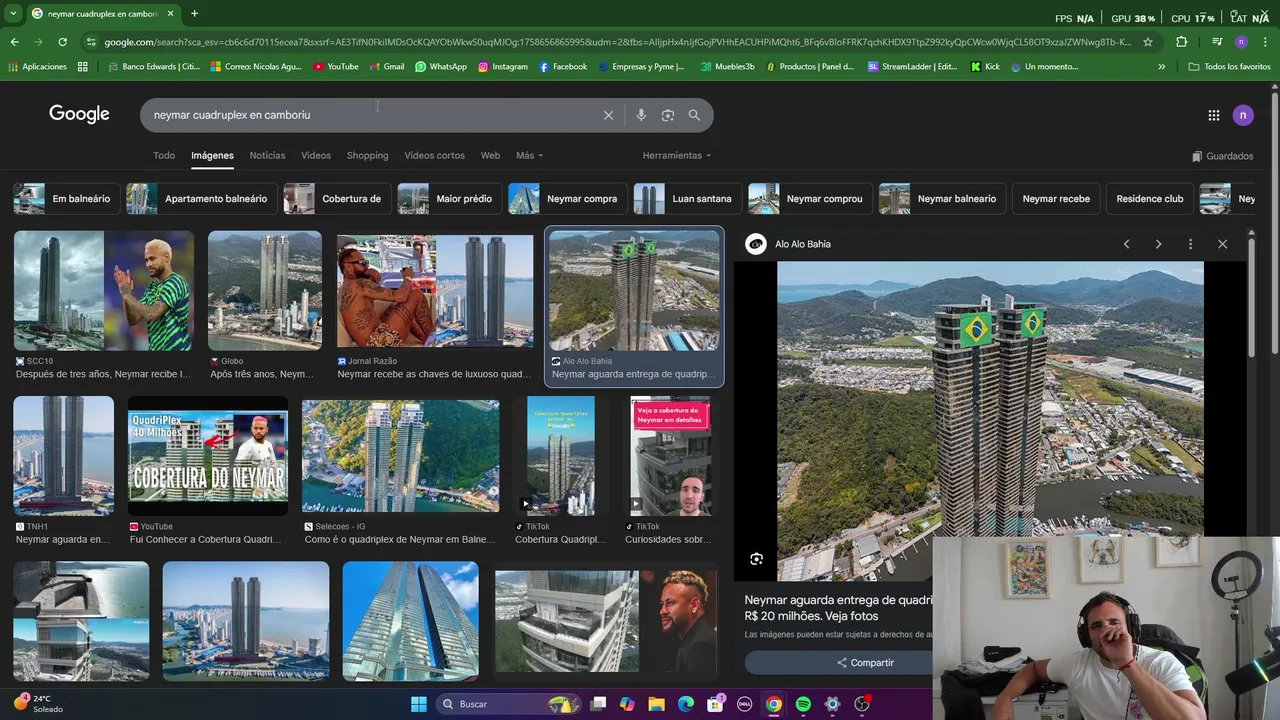Open the Kick bookmark
Image resolution: width=1280 pixels, height=720 pixels.
[985, 67]
